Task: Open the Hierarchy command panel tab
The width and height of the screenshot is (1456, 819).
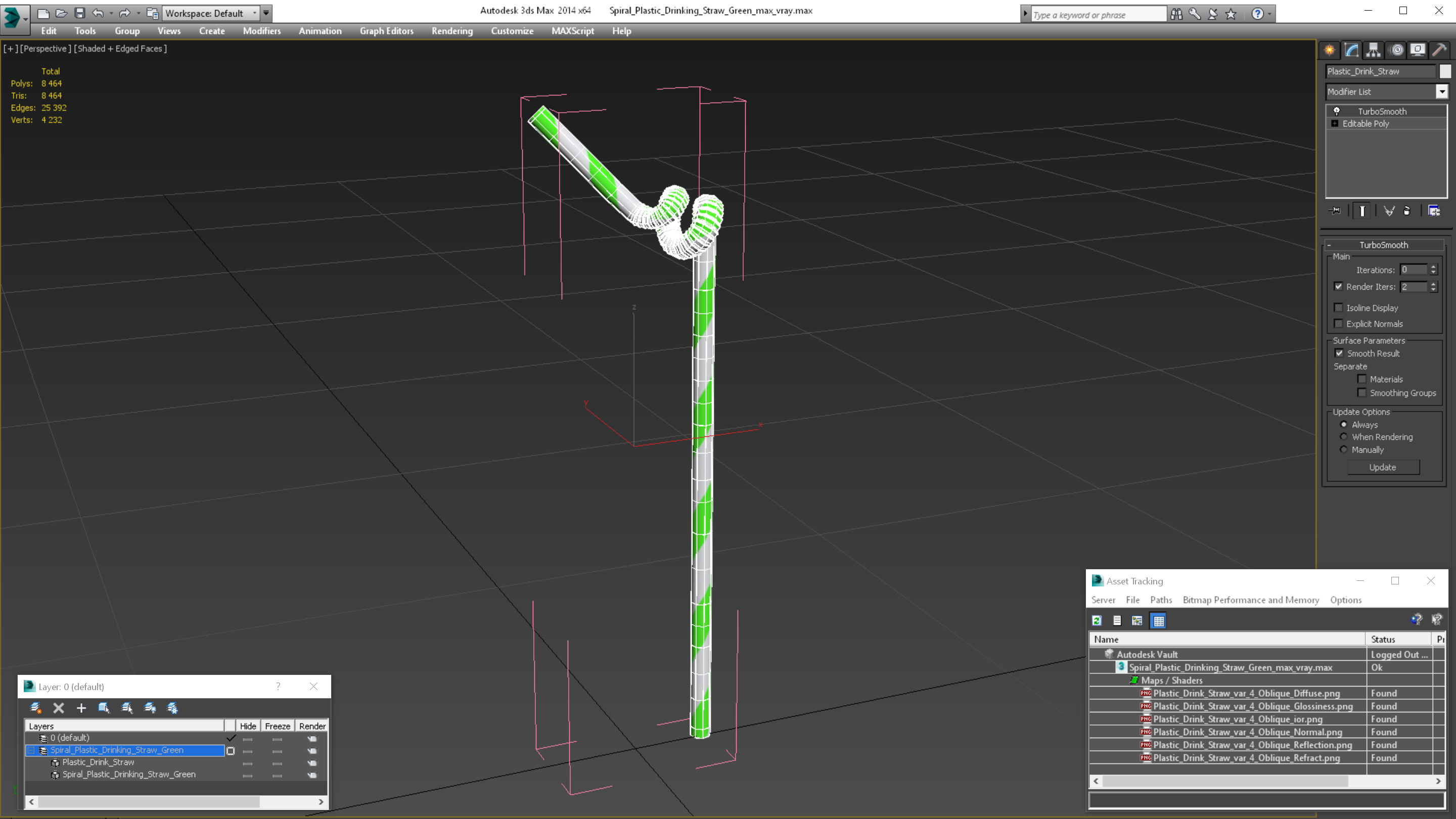Action: pos(1374,51)
